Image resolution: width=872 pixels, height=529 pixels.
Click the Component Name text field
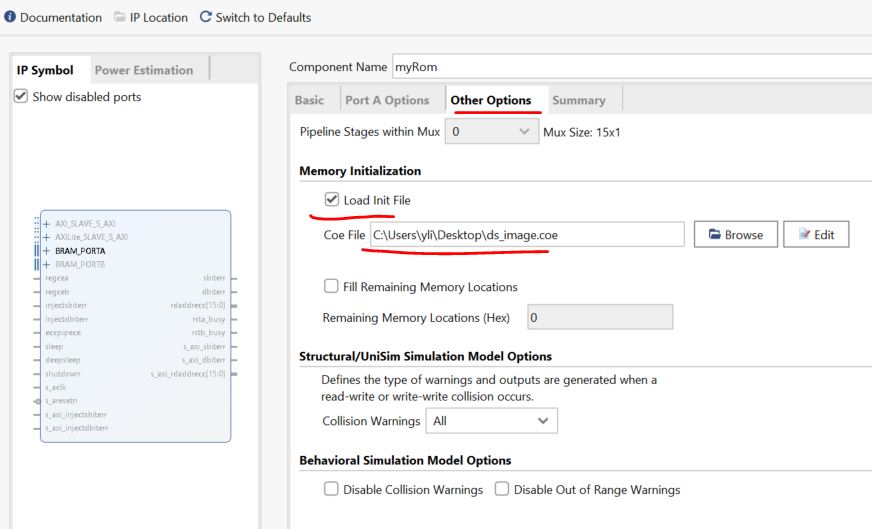point(630,67)
